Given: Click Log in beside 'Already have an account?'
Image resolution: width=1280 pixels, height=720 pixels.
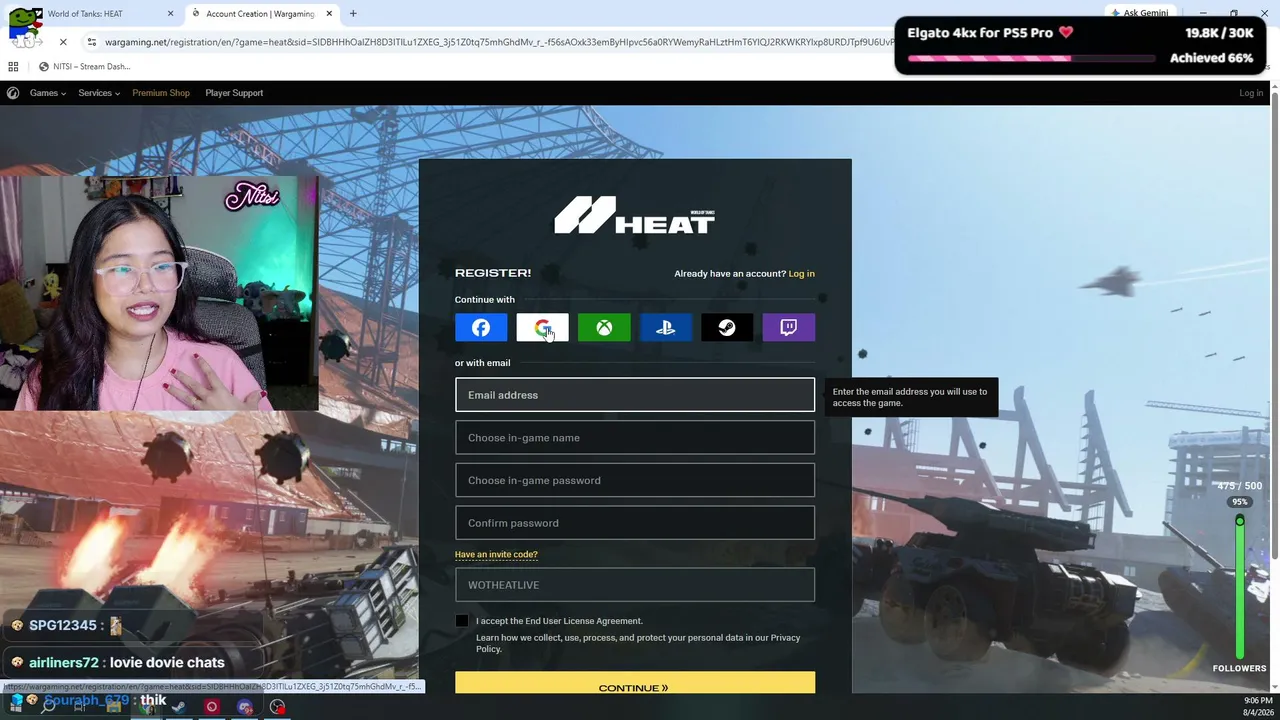Looking at the screenshot, I should [801, 274].
